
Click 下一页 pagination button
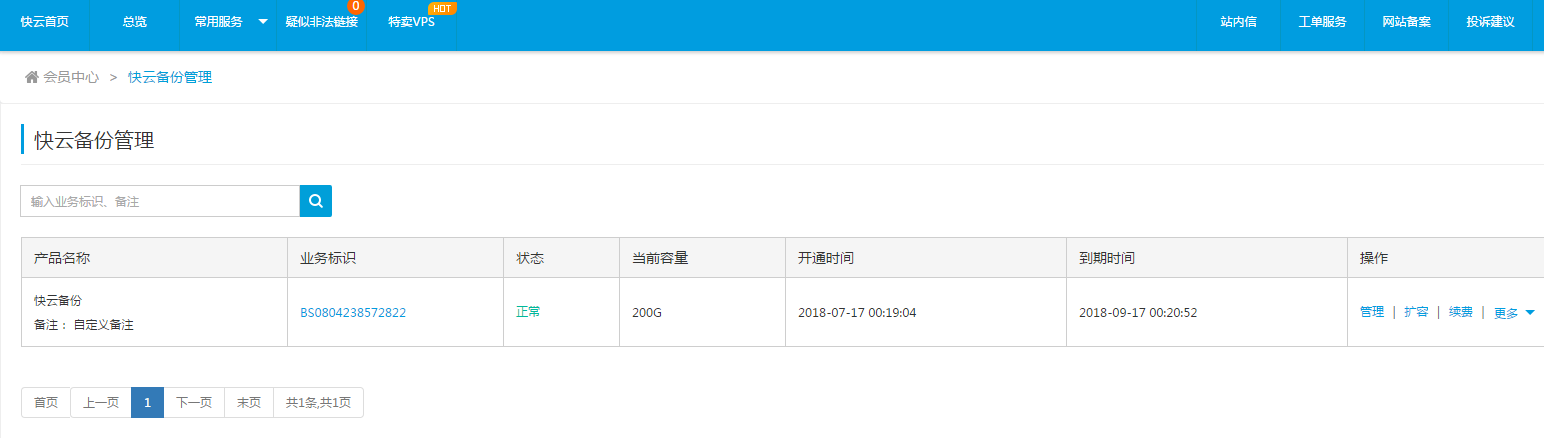(x=194, y=403)
